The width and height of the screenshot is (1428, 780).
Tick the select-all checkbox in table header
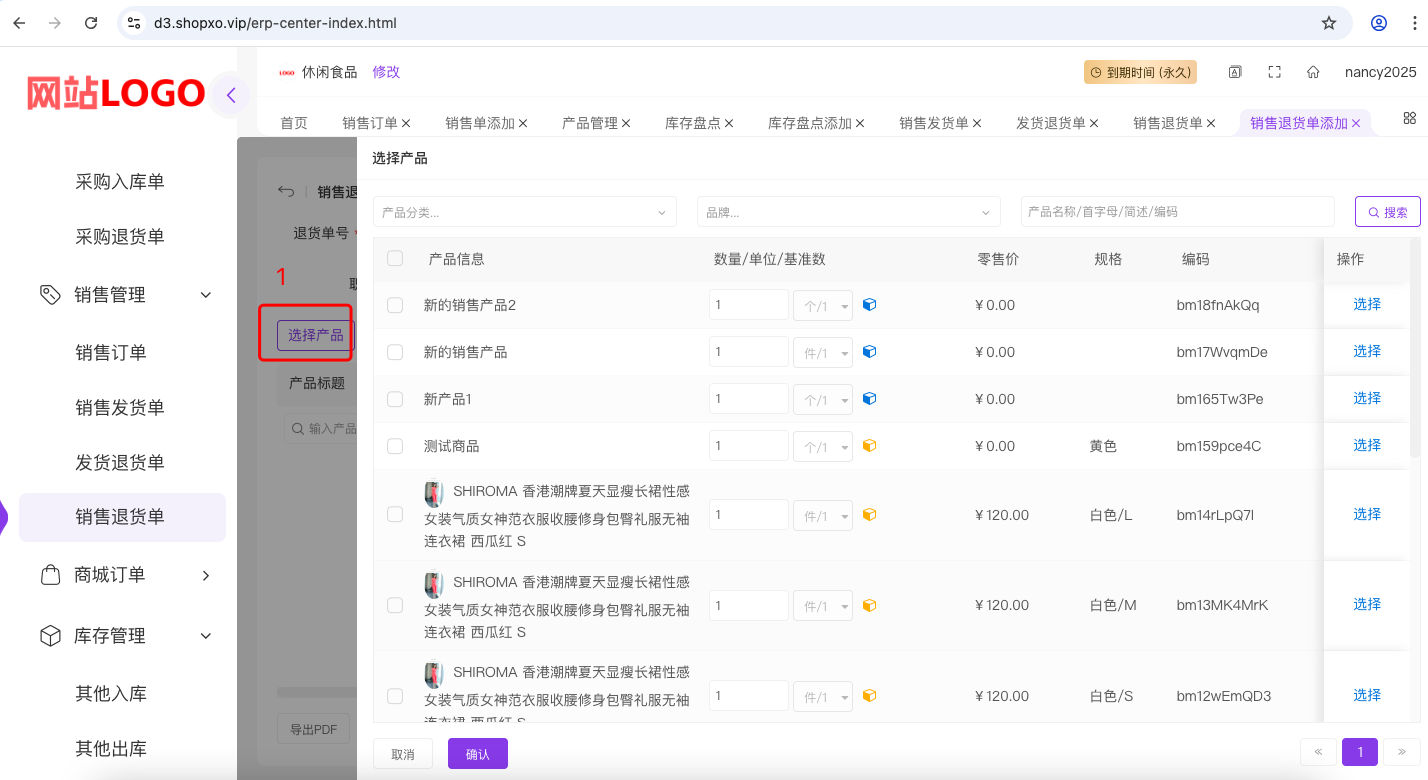pyautogui.click(x=395, y=259)
